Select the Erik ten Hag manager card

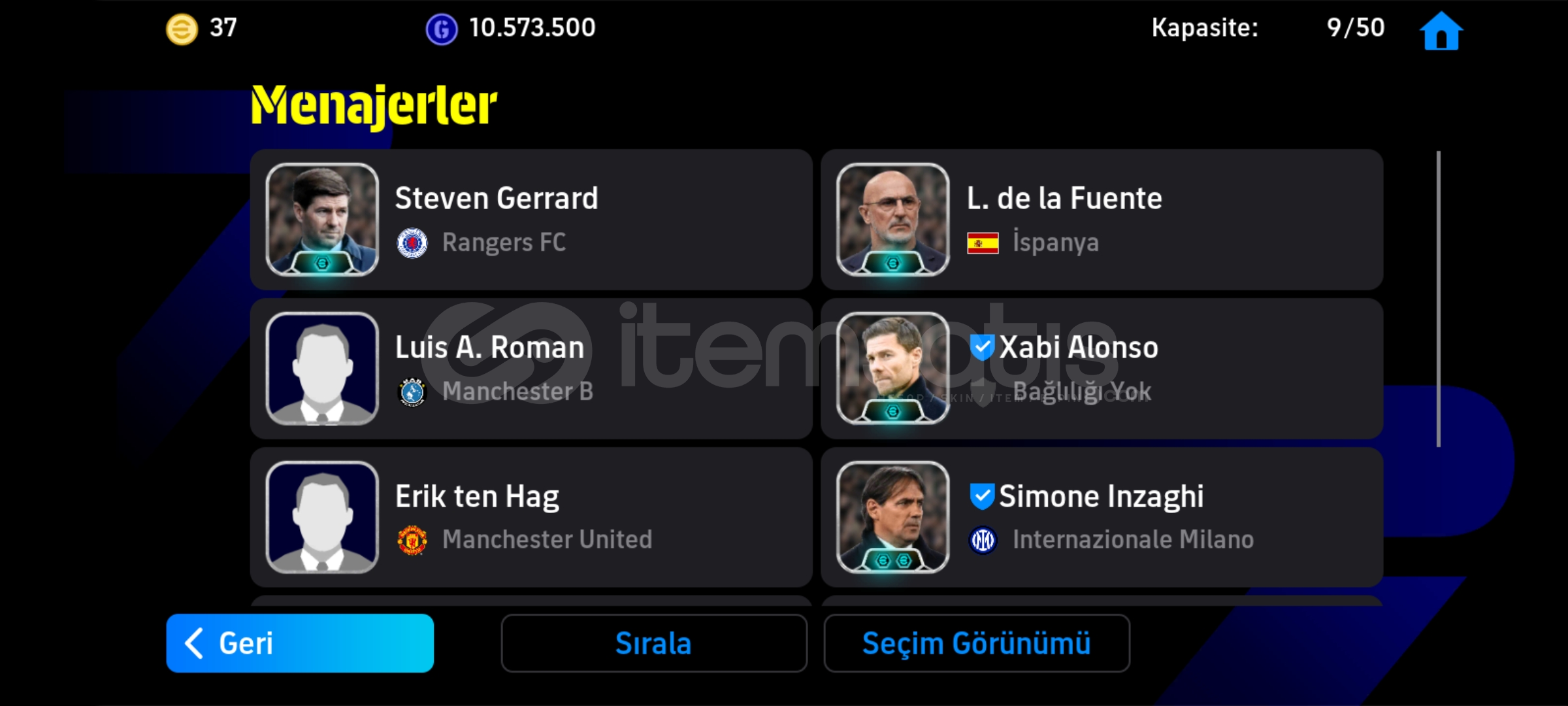pyautogui.click(x=531, y=517)
